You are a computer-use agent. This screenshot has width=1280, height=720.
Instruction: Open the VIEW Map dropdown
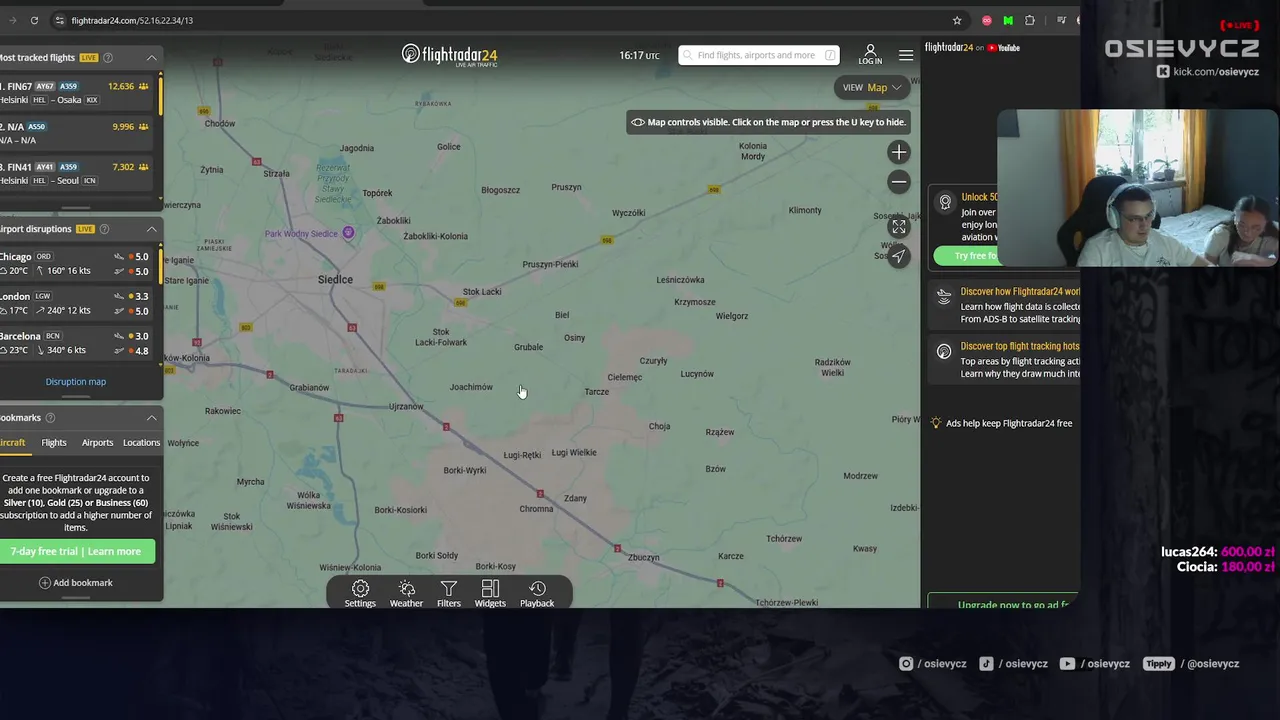tap(872, 87)
